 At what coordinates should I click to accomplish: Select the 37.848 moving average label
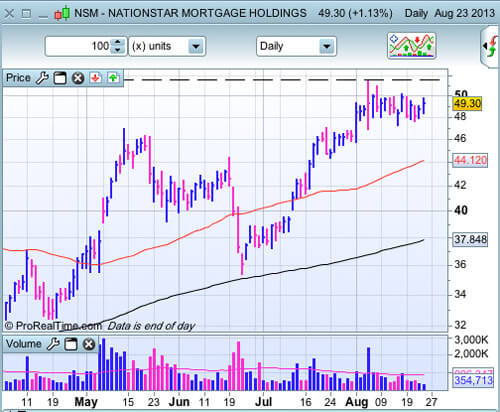pyautogui.click(x=470, y=239)
